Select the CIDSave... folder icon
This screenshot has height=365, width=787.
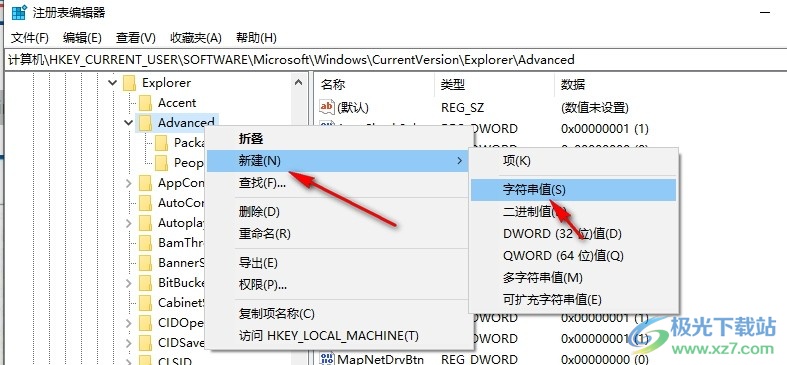(146, 343)
